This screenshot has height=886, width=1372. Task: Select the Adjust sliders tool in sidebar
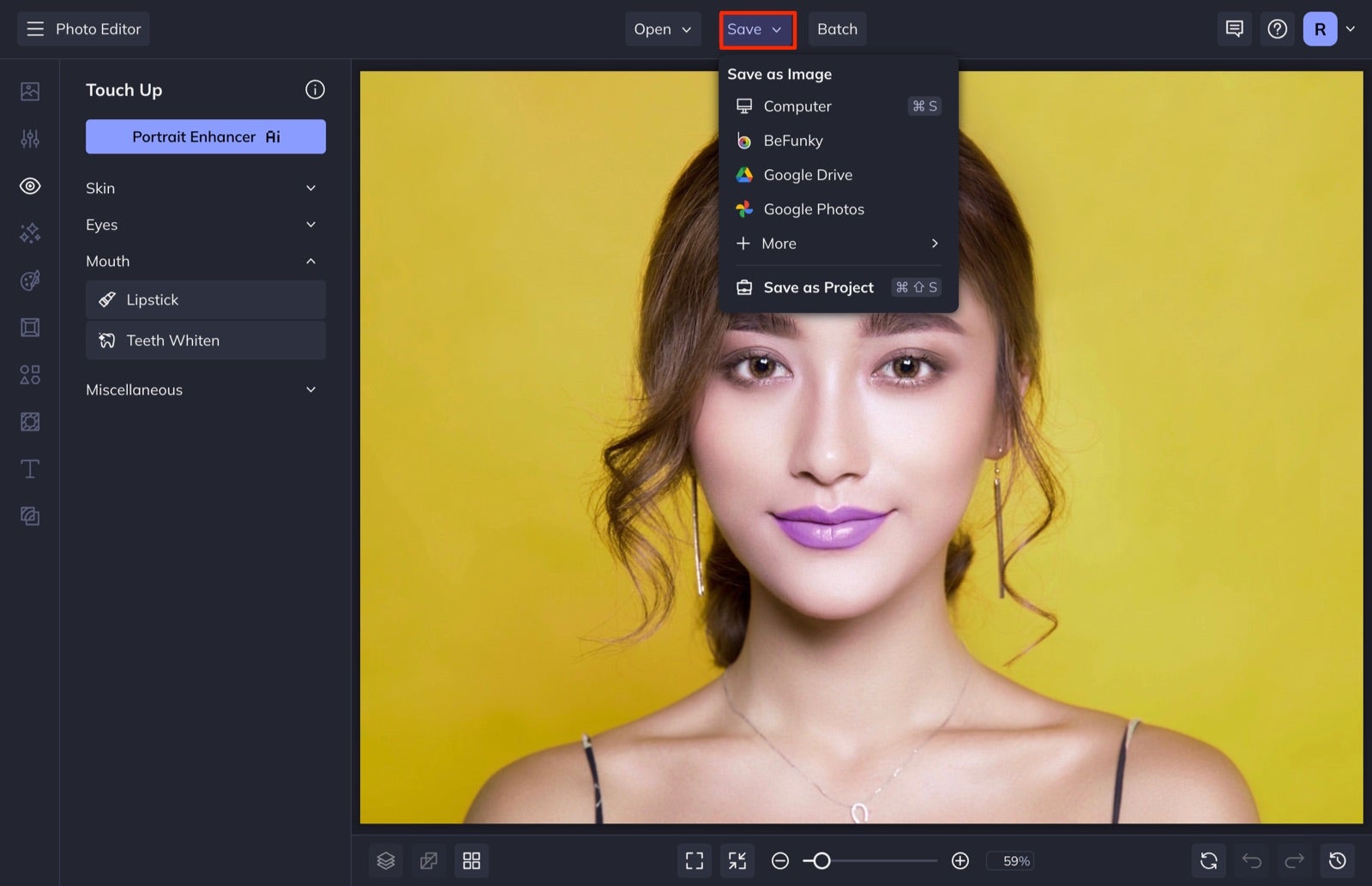coord(29,138)
